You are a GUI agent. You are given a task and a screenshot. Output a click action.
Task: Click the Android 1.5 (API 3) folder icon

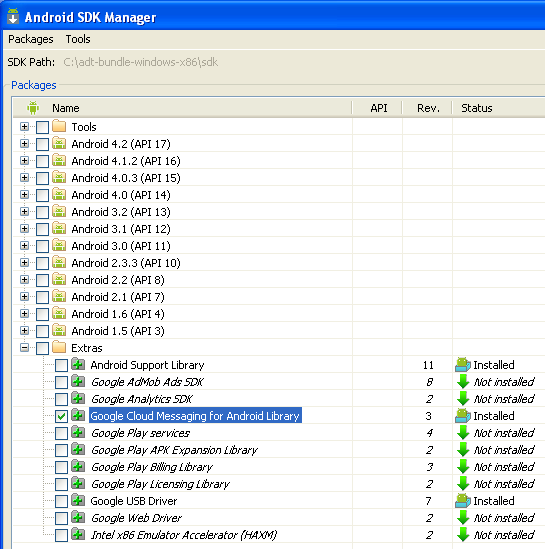pos(59,330)
